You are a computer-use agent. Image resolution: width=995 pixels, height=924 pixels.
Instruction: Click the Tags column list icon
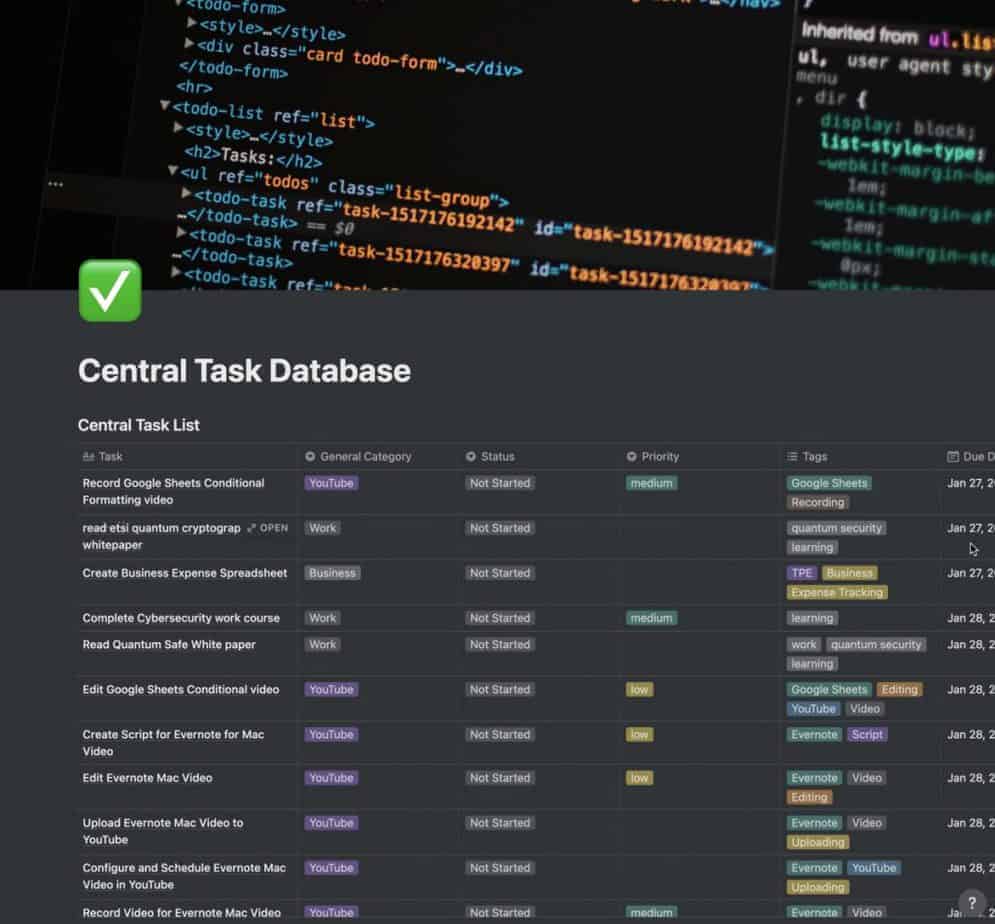click(792, 456)
